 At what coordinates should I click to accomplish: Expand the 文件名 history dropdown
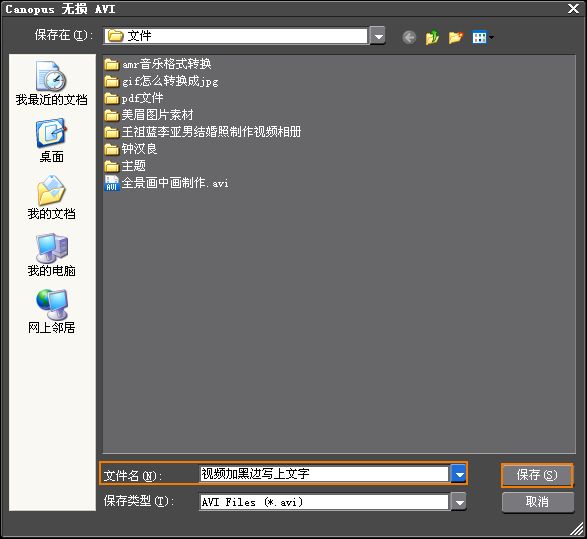[x=459, y=474]
